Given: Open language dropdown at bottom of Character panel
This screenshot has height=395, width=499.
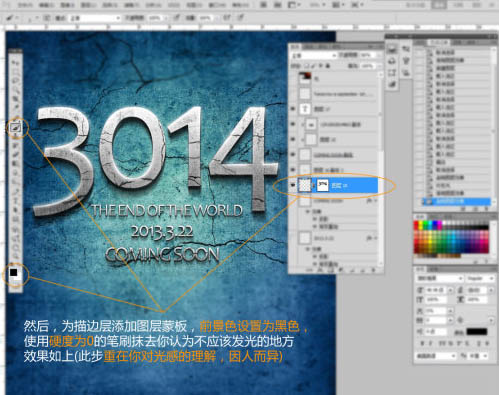Looking at the screenshot, I should (436, 356).
